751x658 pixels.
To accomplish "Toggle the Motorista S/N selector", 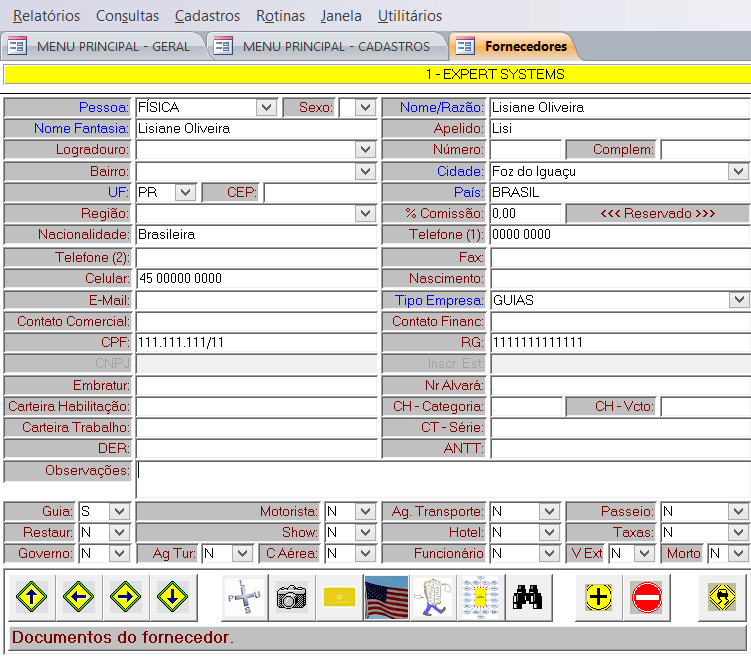I will (364, 512).
